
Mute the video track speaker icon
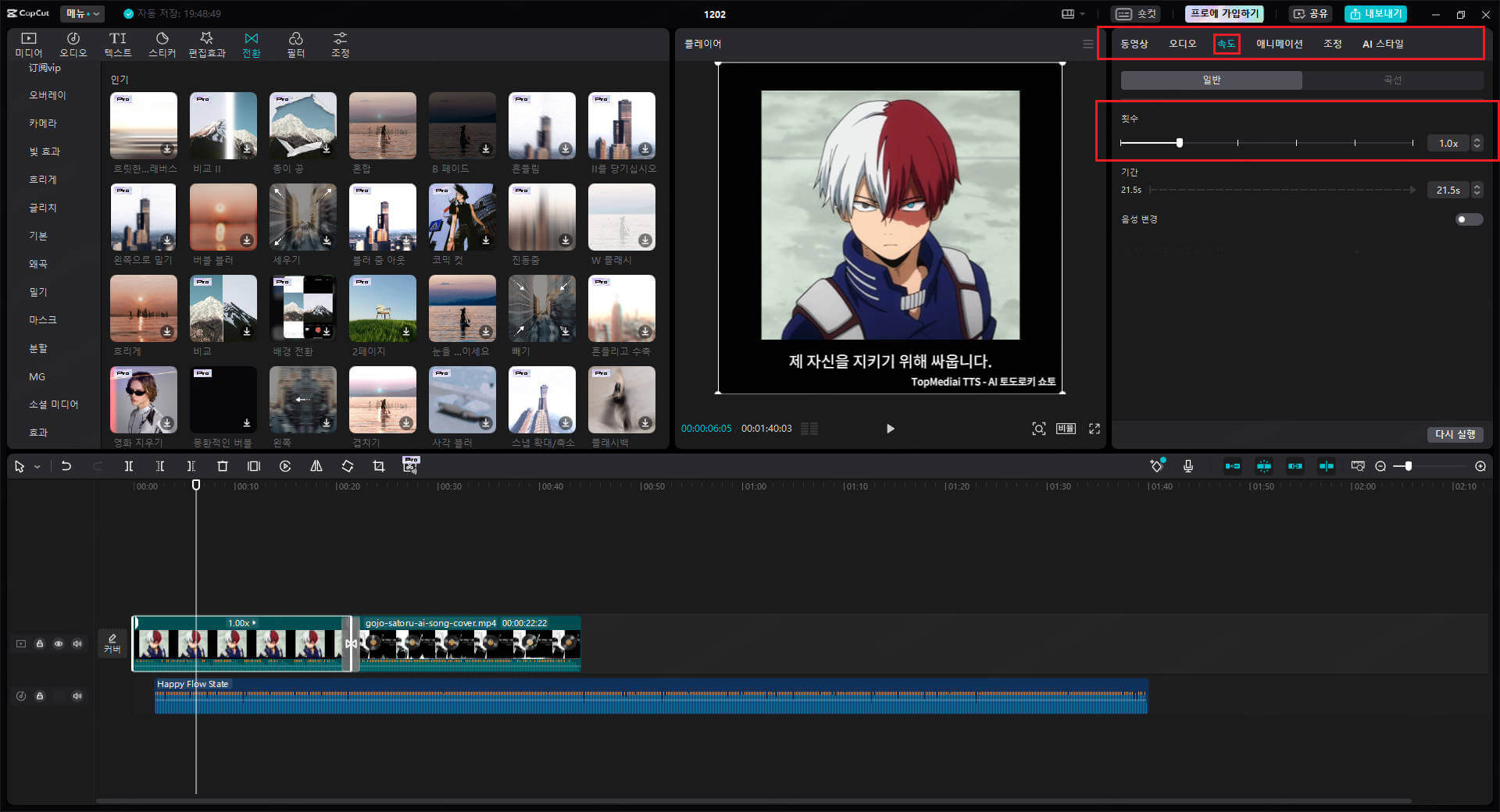77,644
